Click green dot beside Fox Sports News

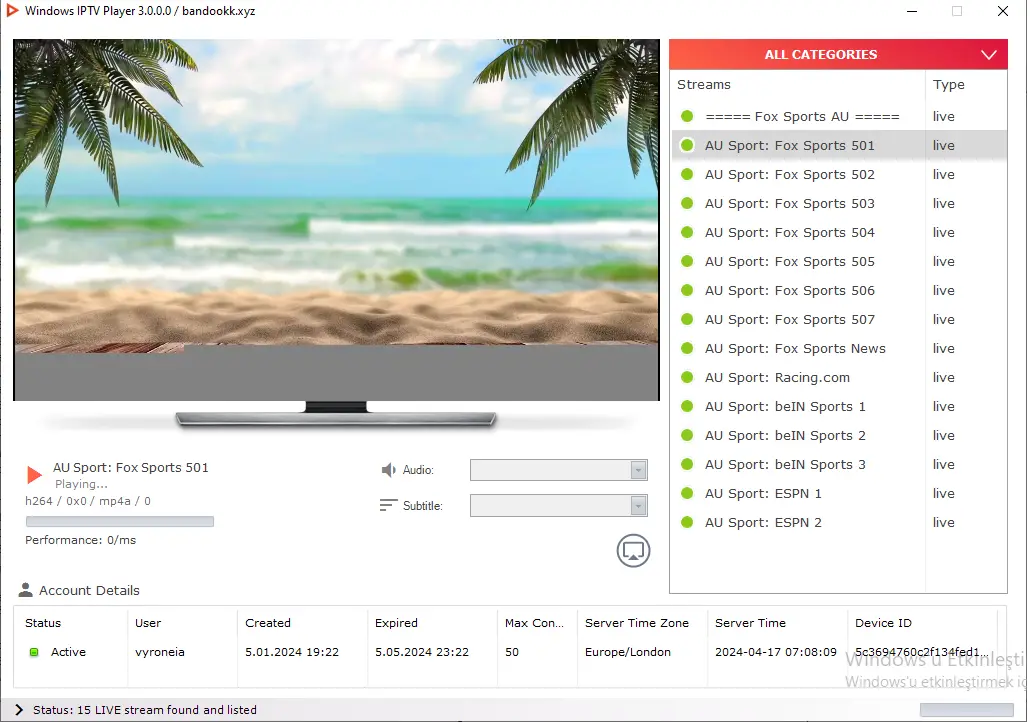click(687, 348)
